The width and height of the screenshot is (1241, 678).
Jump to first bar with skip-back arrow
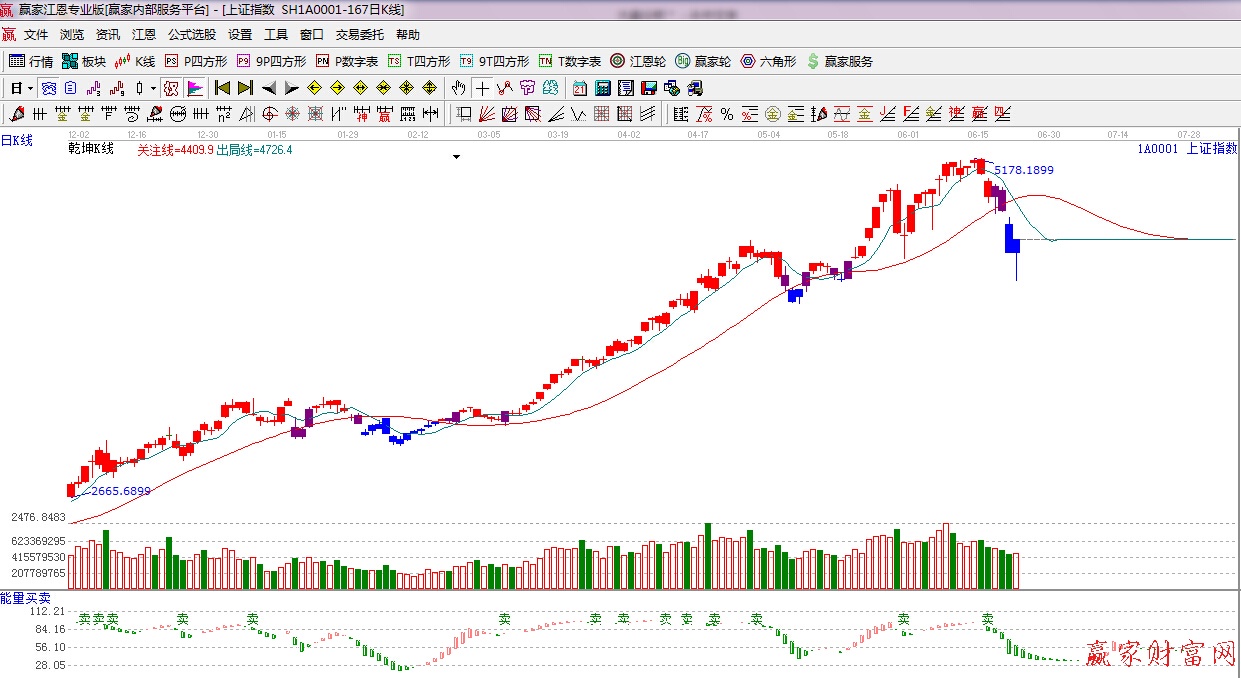(222, 88)
